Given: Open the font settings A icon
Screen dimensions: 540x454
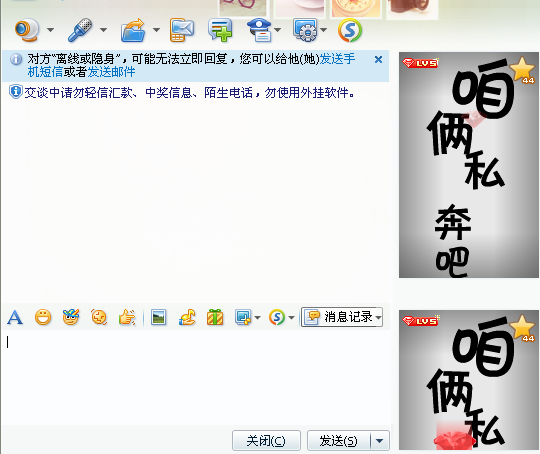Looking at the screenshot, I should [15, 317].
